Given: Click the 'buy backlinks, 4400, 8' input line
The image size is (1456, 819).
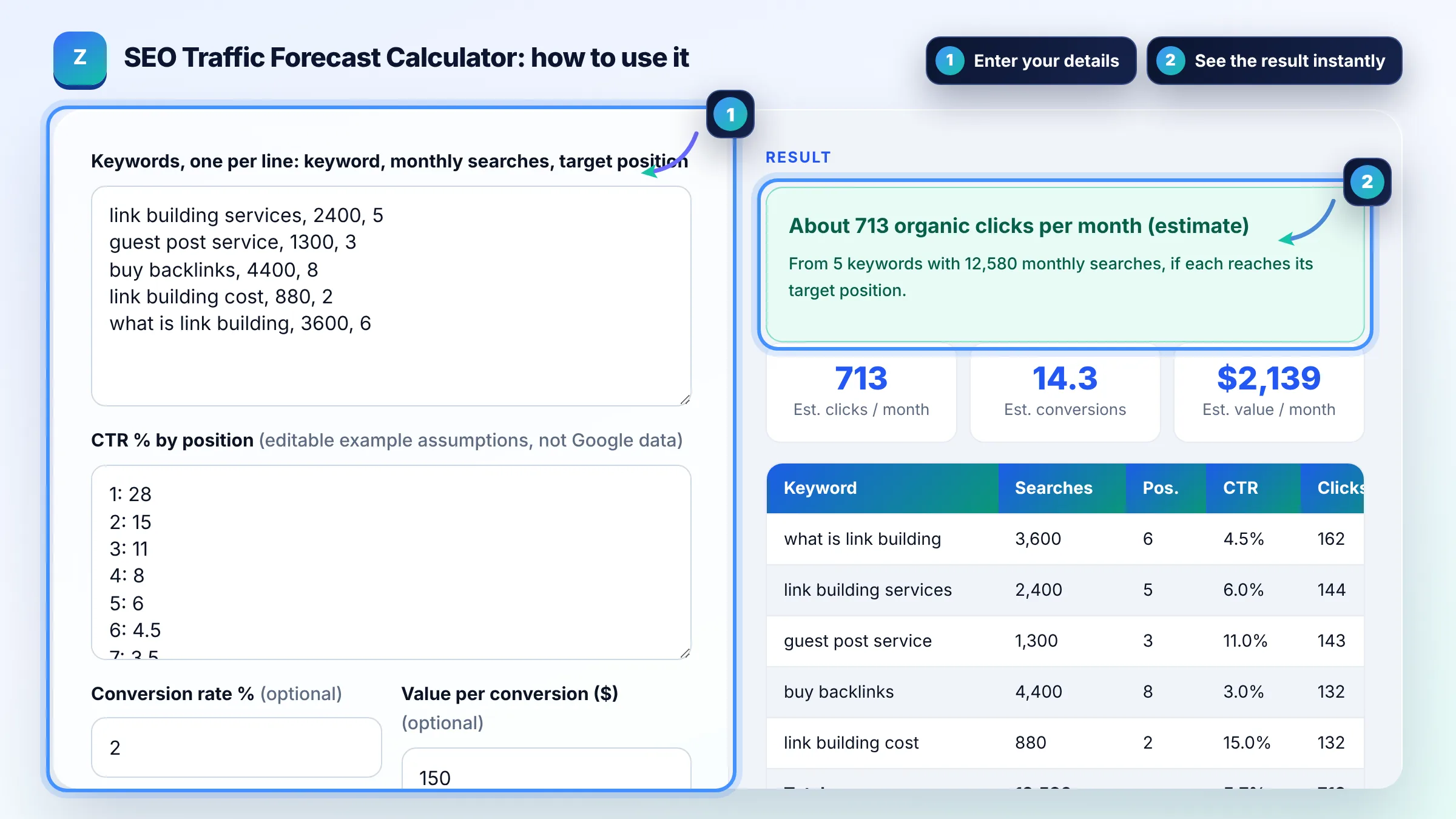Looking at the screenshot, I should click(214, 270).
